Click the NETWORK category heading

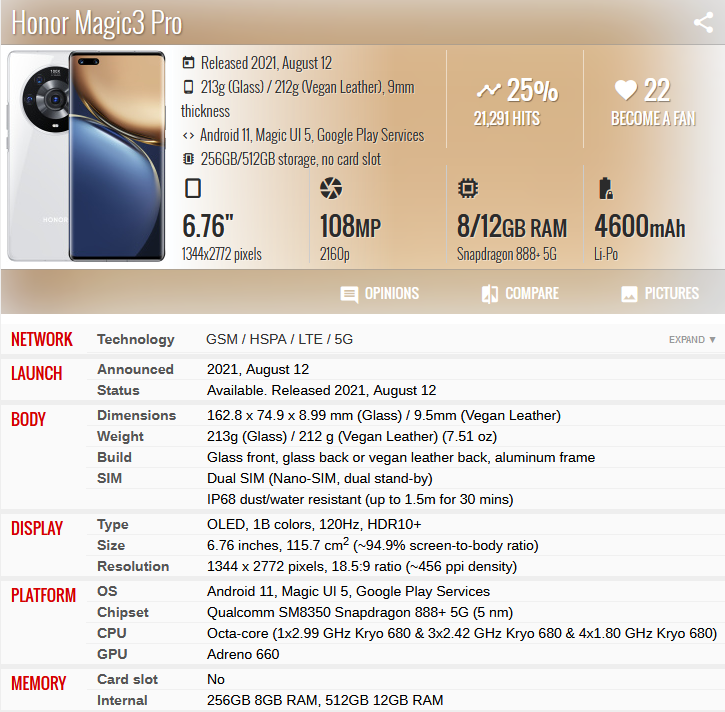tap(42, 339)
